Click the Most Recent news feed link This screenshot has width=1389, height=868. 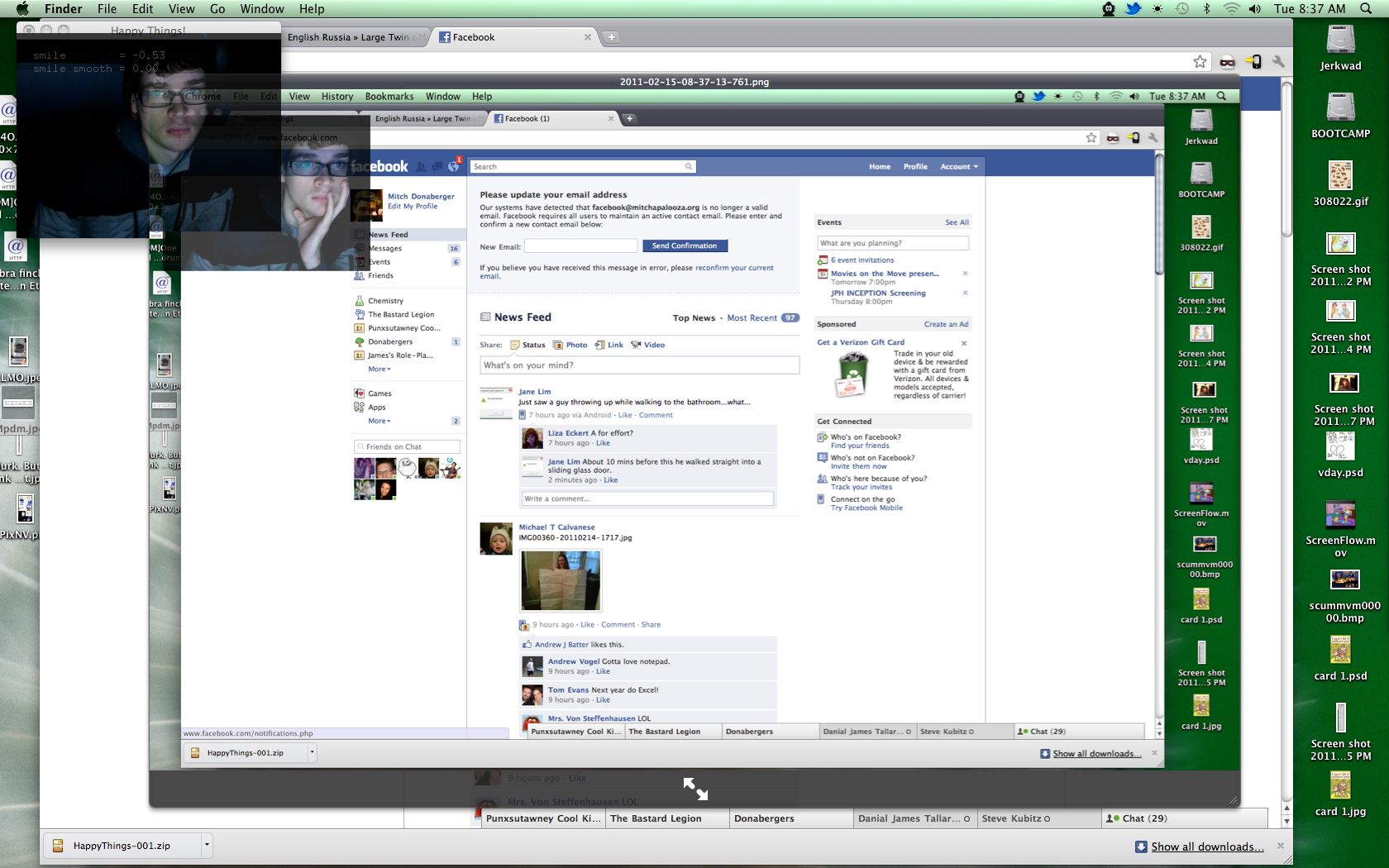(752, 318)
